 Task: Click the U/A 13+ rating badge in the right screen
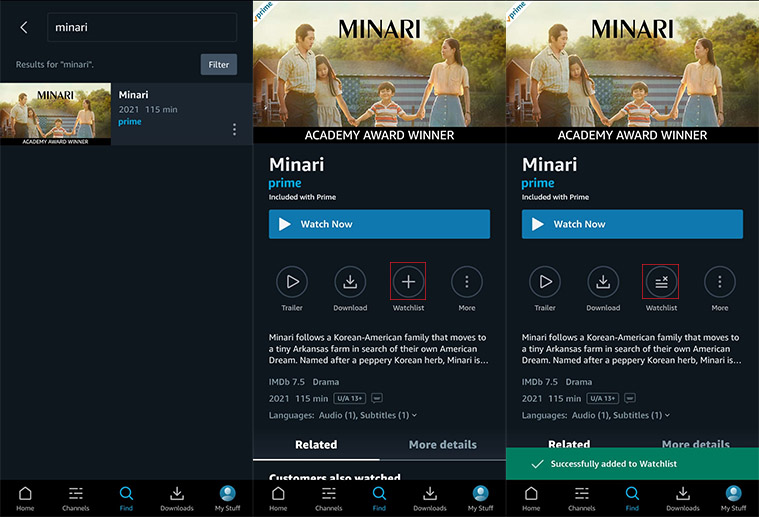[x=603, y=398]
